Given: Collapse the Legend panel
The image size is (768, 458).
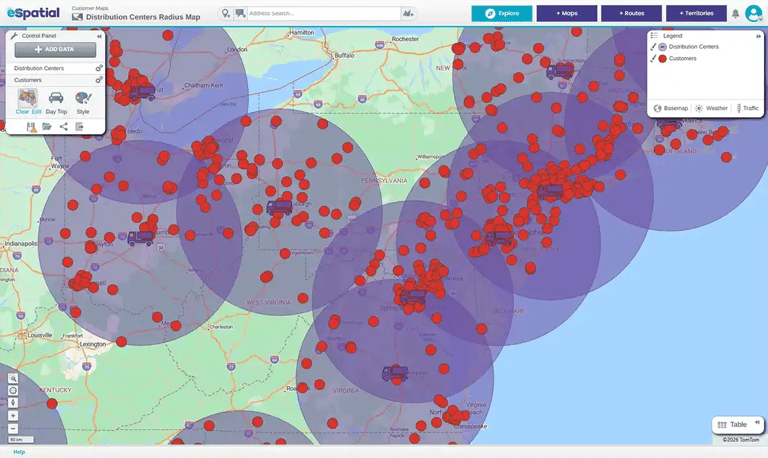Looking at the screenshot, I should coord(758,36).
